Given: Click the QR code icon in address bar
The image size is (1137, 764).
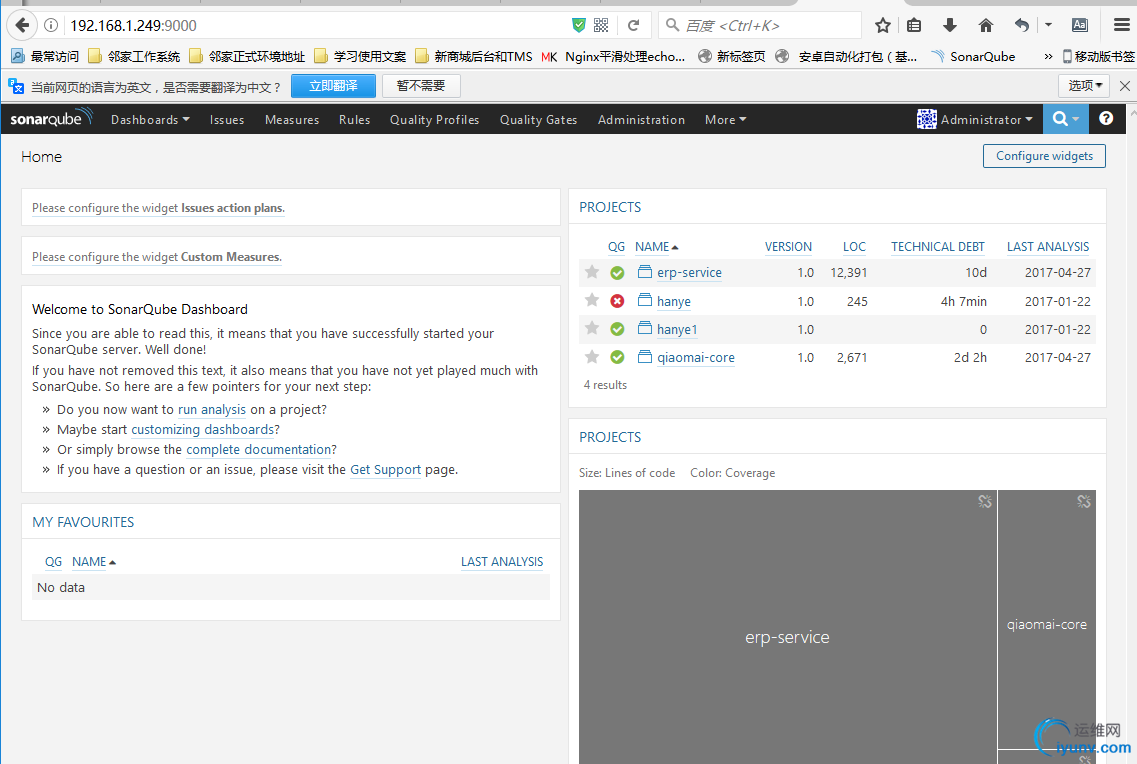Looking at the screenshot, I should [601, 25].
